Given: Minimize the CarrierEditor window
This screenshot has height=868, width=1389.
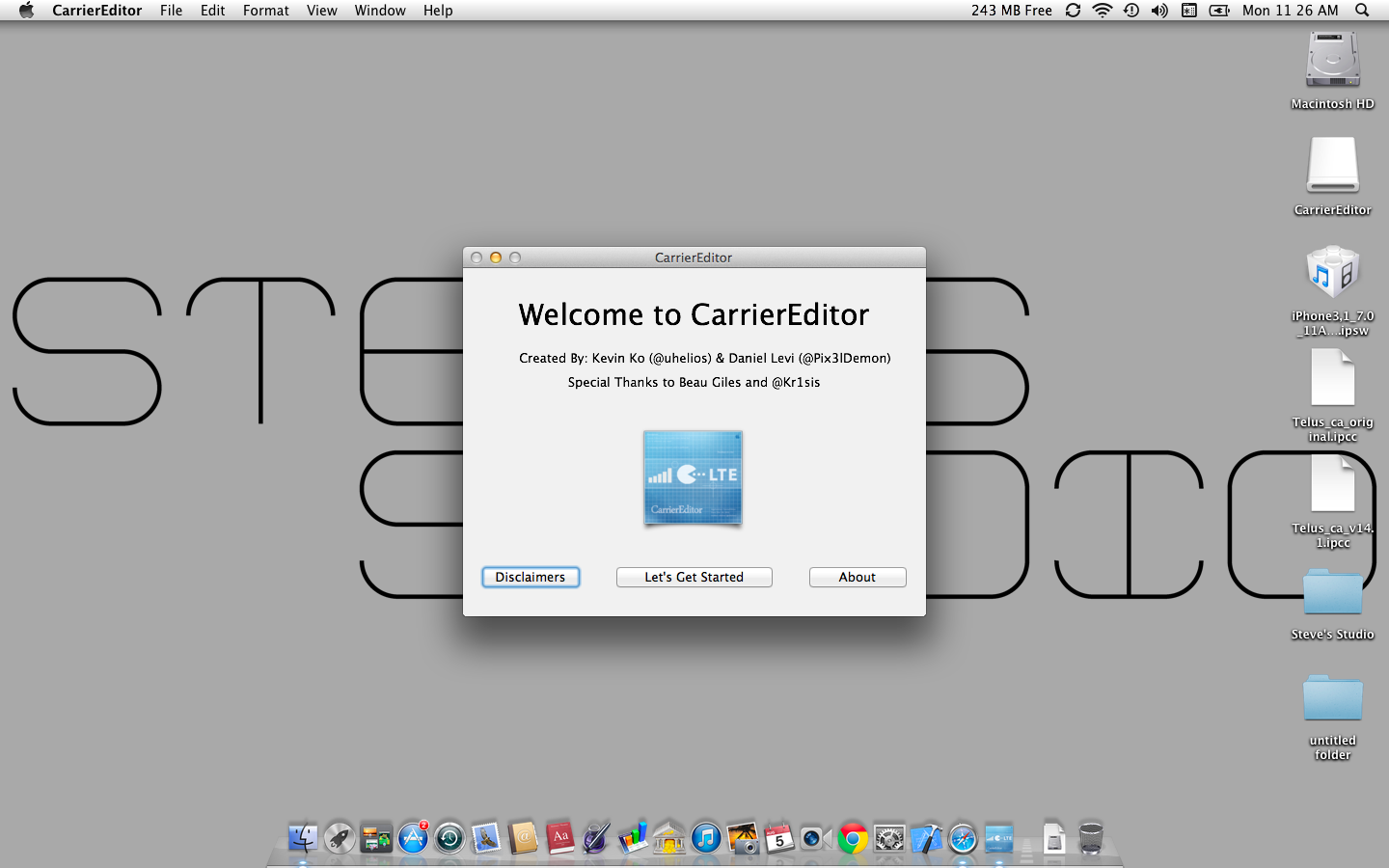Looking at the screenshot, I should [x=496, y=258].
